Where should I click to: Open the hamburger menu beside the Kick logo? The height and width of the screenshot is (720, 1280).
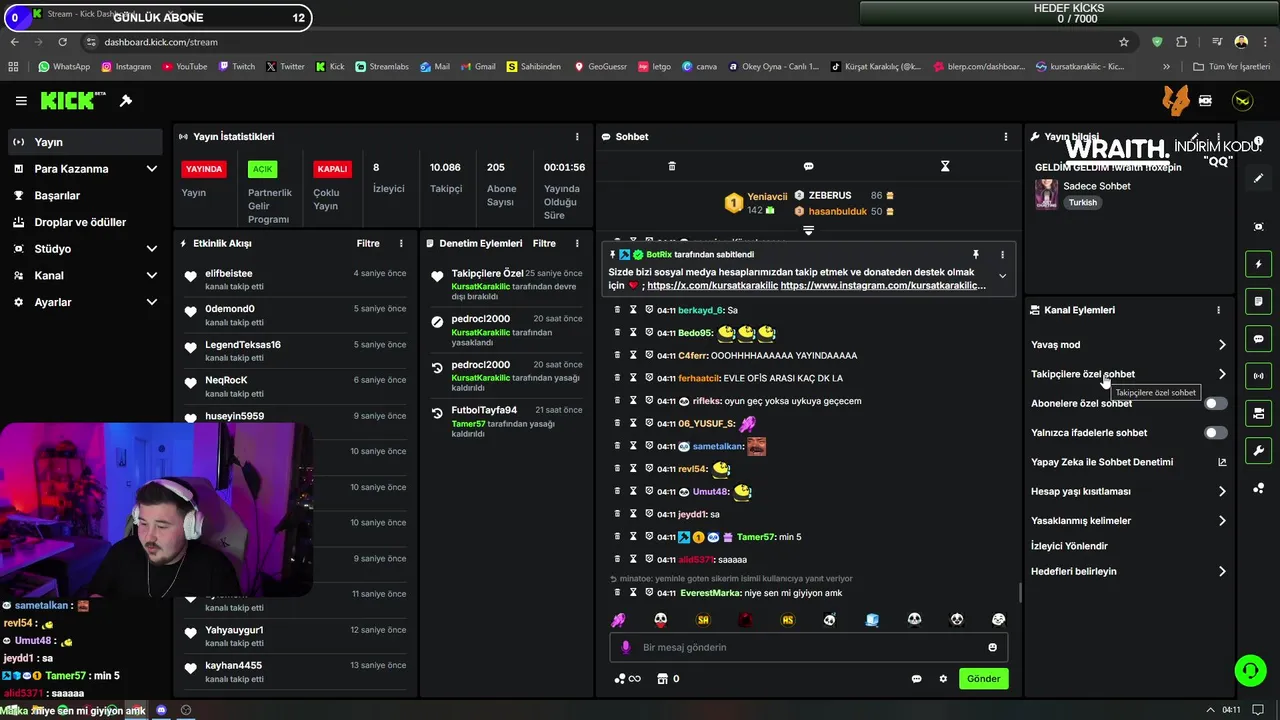pos(21,101)
